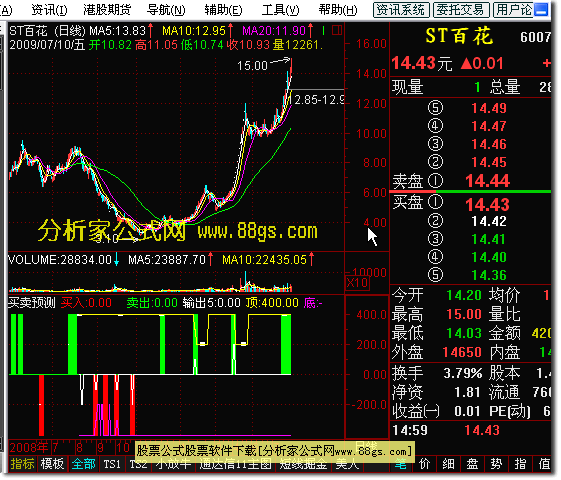Click sell level ⑤ price 14.49
Image resolution: width=561 pixels, height=480 pixels.
click(489, 108)
